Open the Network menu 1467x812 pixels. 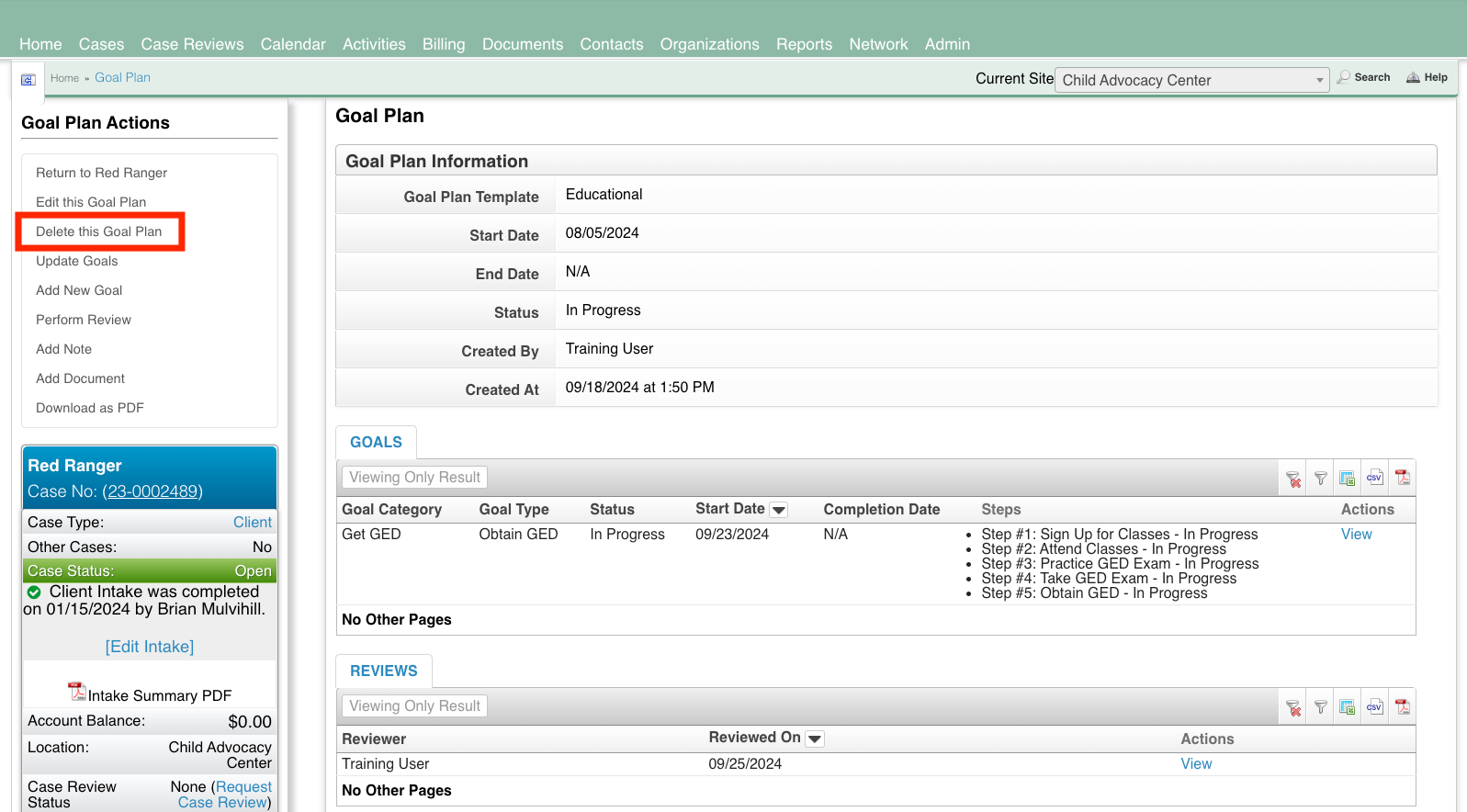878,44
